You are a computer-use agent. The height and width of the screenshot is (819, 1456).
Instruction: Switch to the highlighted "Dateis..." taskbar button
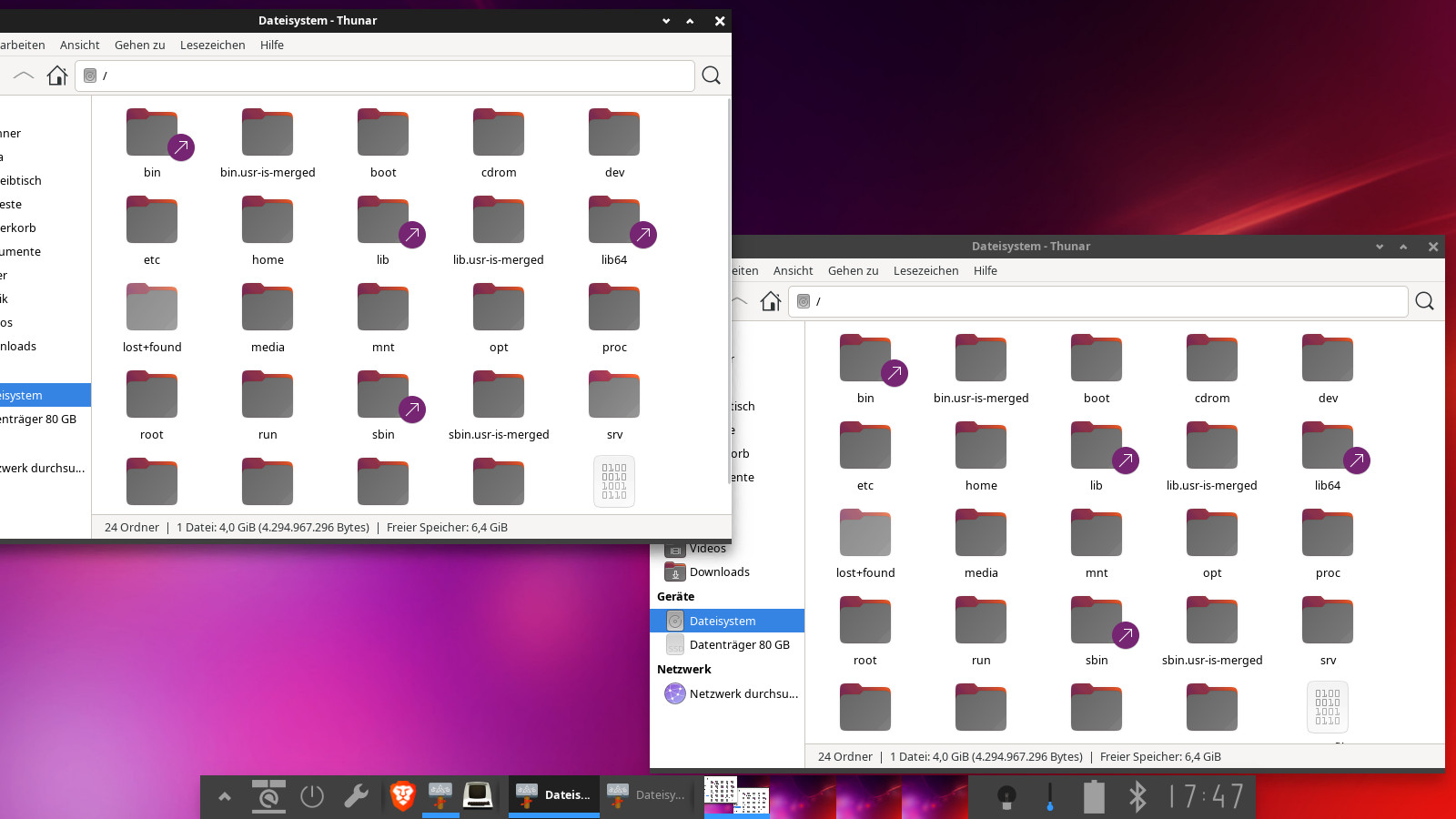pyautogui.click(x=553, y=795)
